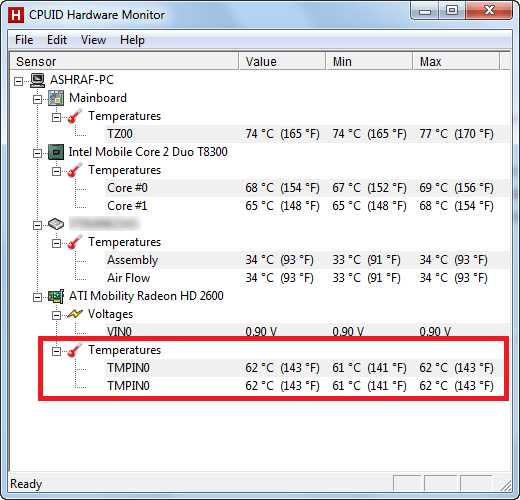The width and height of the screenshot is (520, 500).
Task: Click TZ00 max value 77 °C
Action: [x=456, y=134]
